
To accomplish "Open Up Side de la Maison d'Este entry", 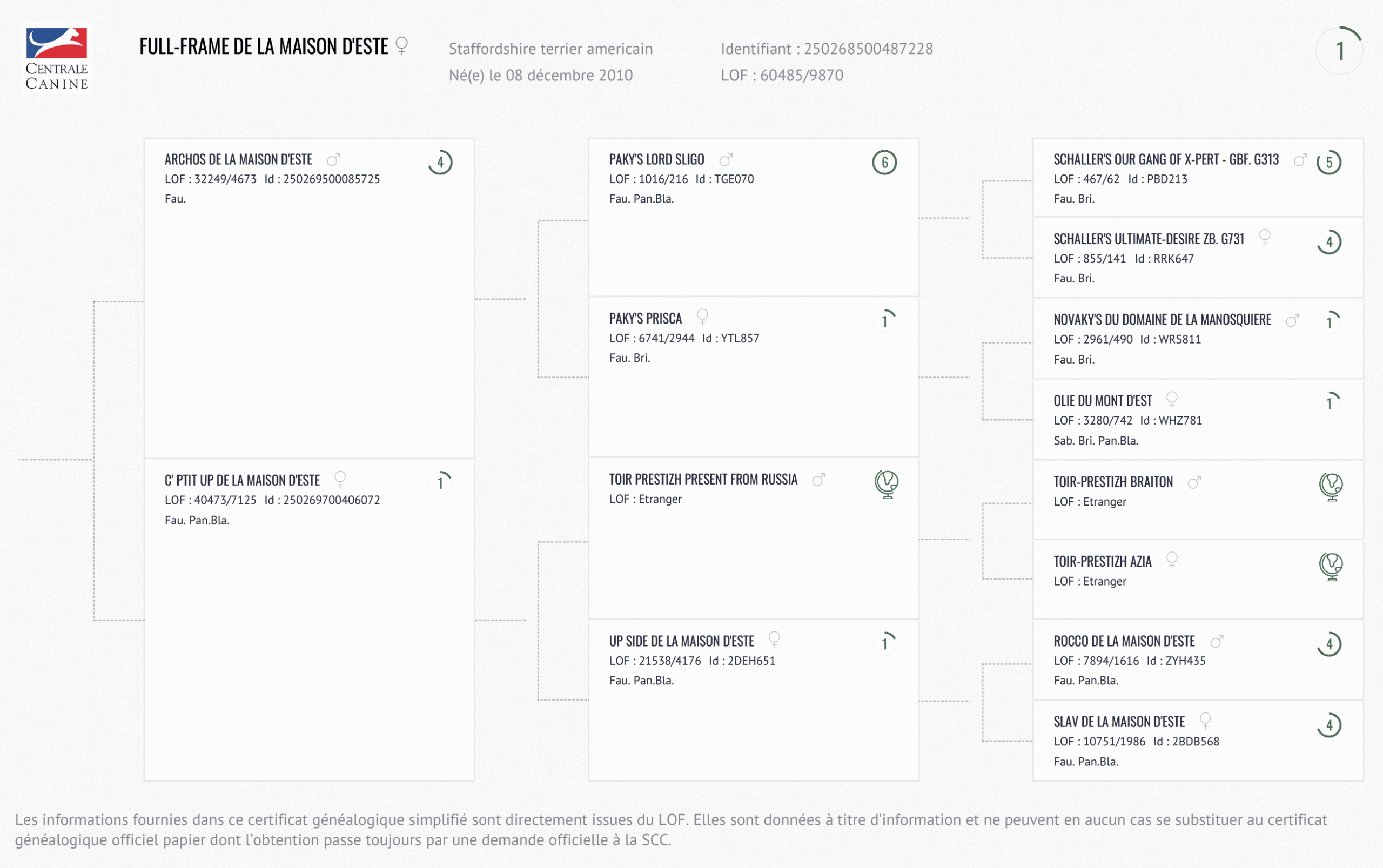I will click(x=681, y=641).
